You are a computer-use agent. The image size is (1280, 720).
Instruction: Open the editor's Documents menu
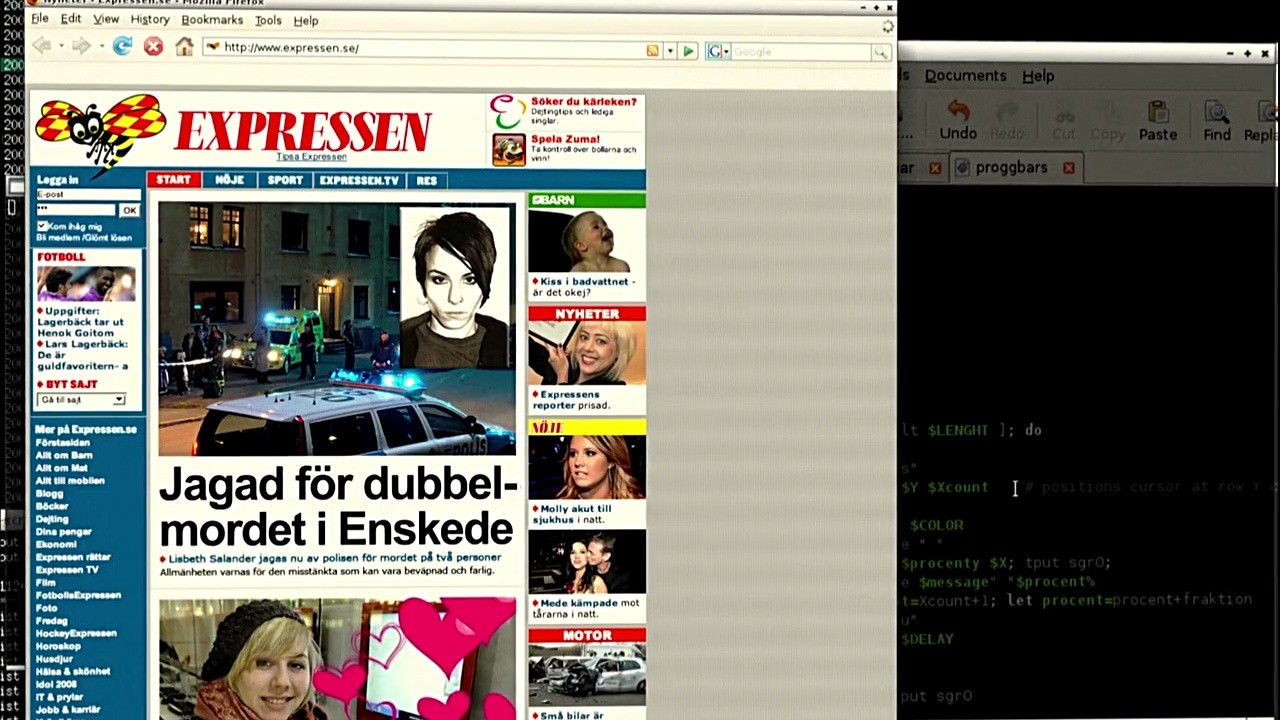965,76
